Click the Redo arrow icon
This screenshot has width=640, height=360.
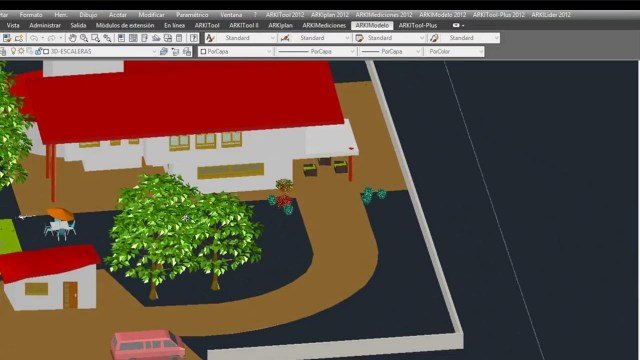pyautogui.click(x=51, y=38)
